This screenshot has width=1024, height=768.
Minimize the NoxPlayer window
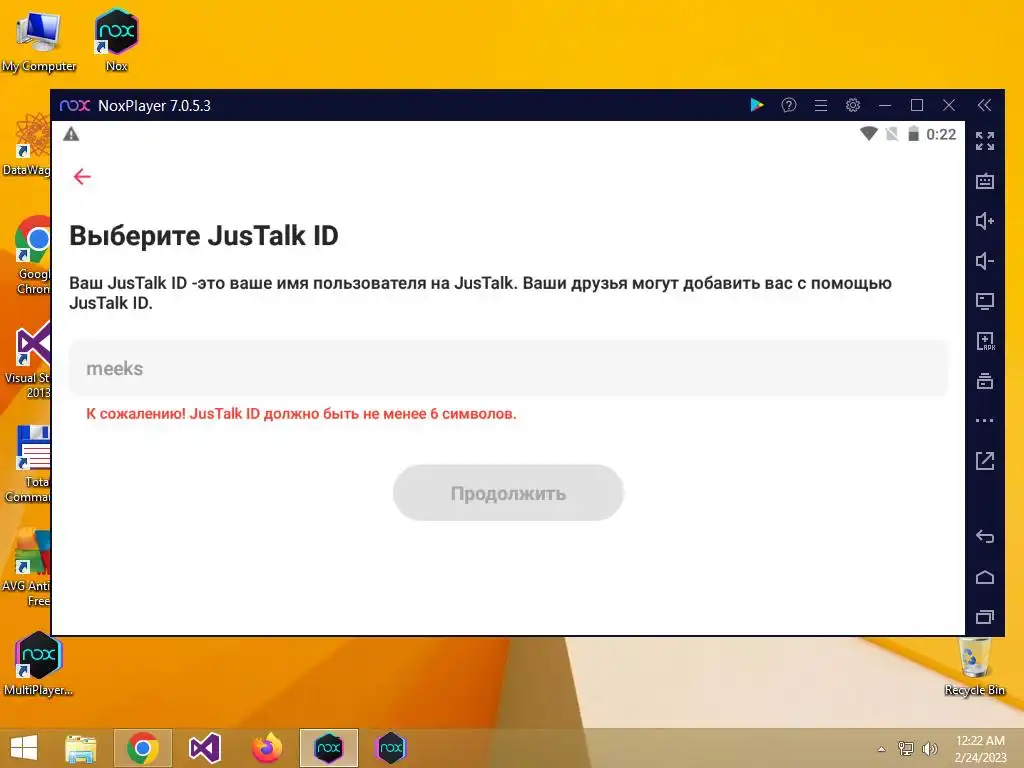[885, 105]
